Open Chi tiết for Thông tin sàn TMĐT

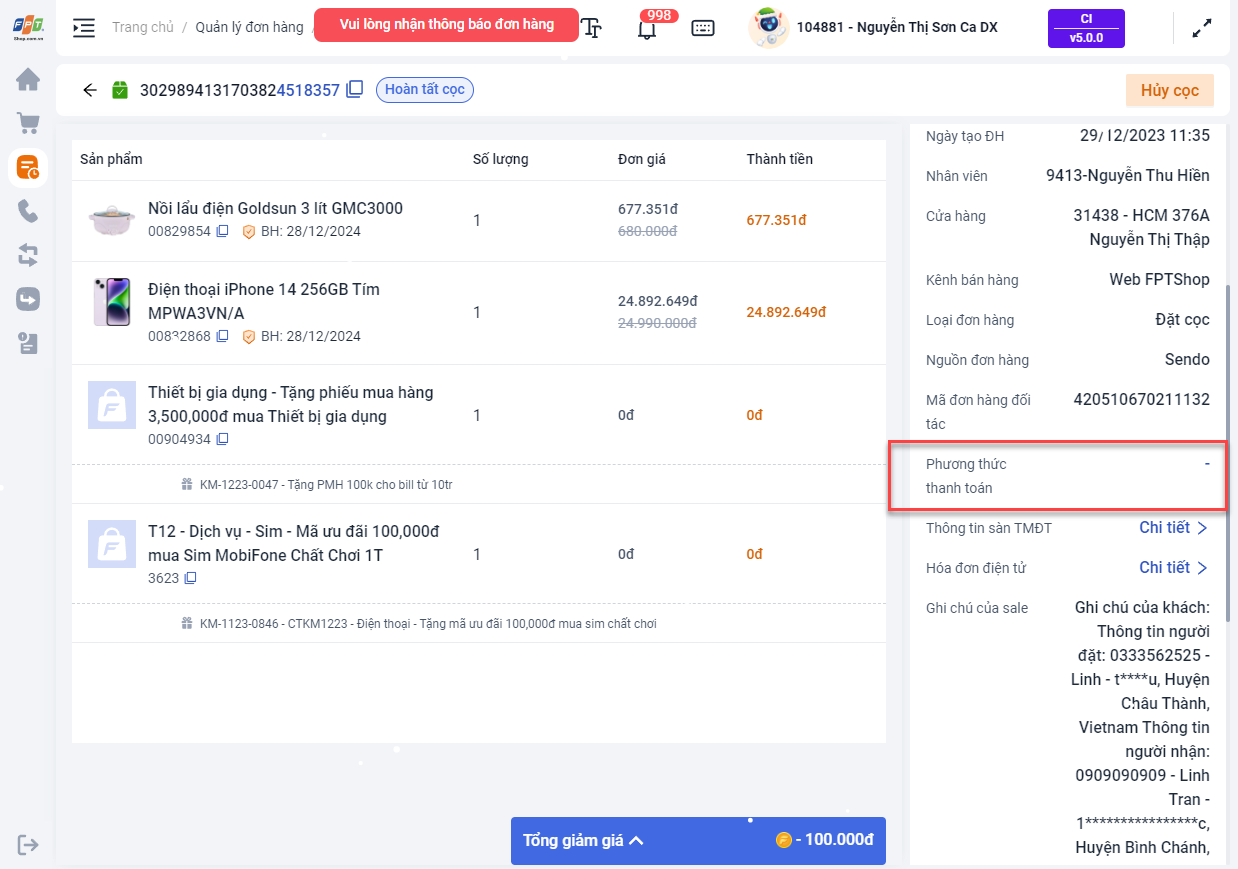pos(1173,528)
